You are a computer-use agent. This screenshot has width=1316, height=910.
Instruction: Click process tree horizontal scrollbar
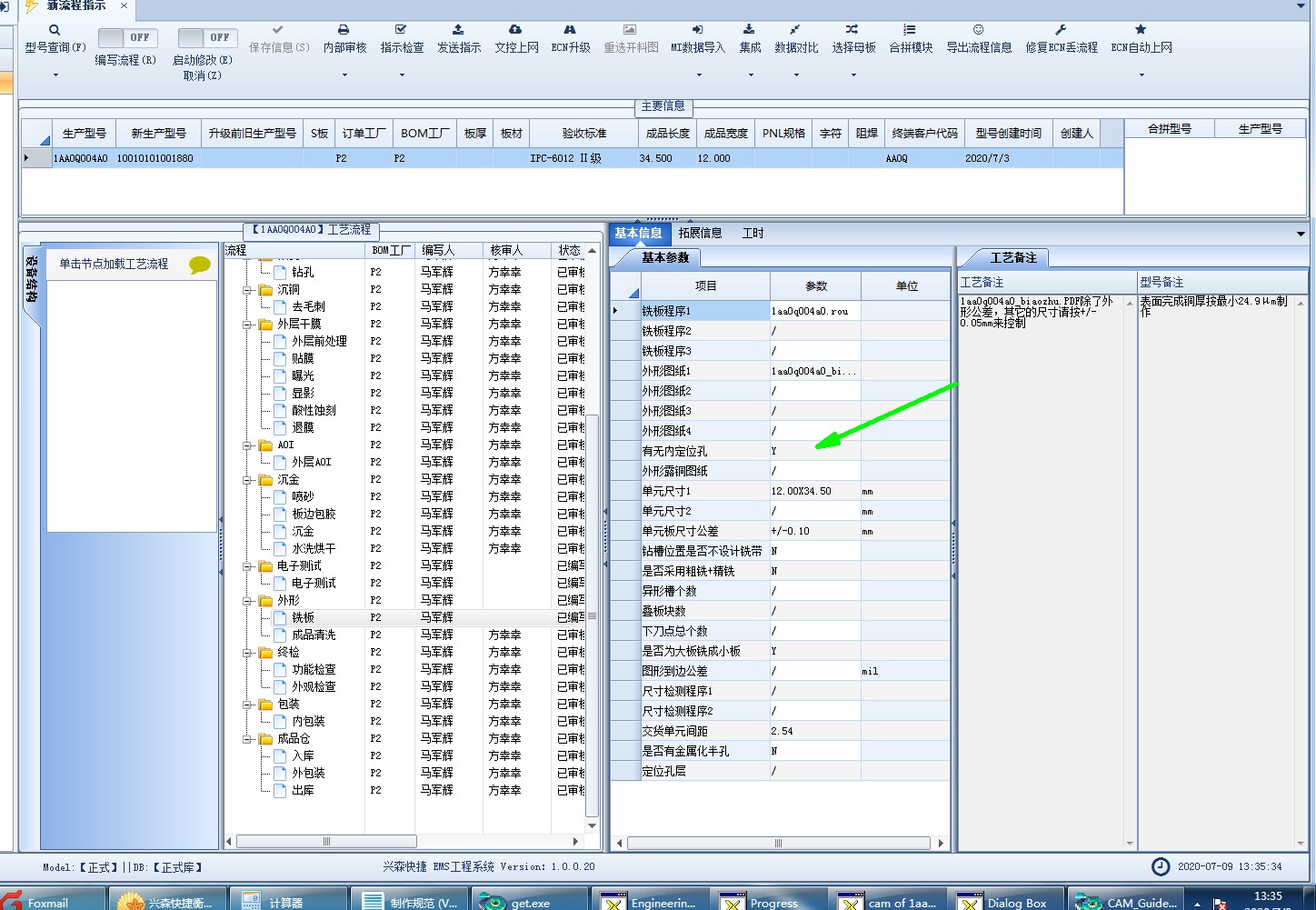[x=326, y=842]
